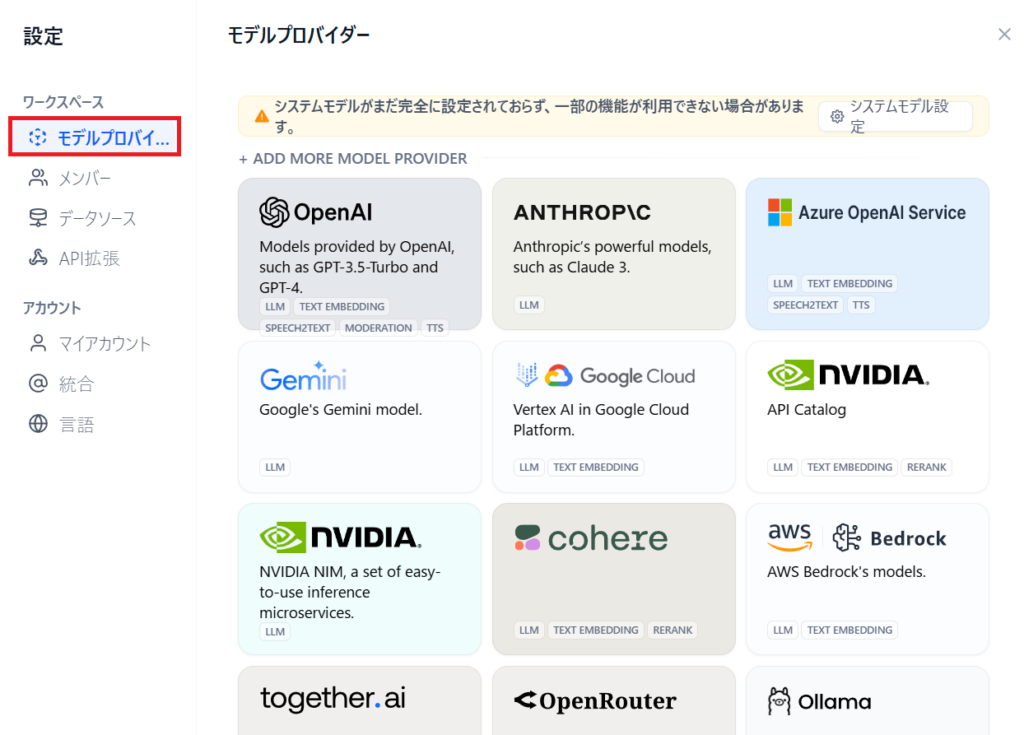1024x735 pixels.
Task: Click the LLM tag on the Azure card
Action: 782,284
